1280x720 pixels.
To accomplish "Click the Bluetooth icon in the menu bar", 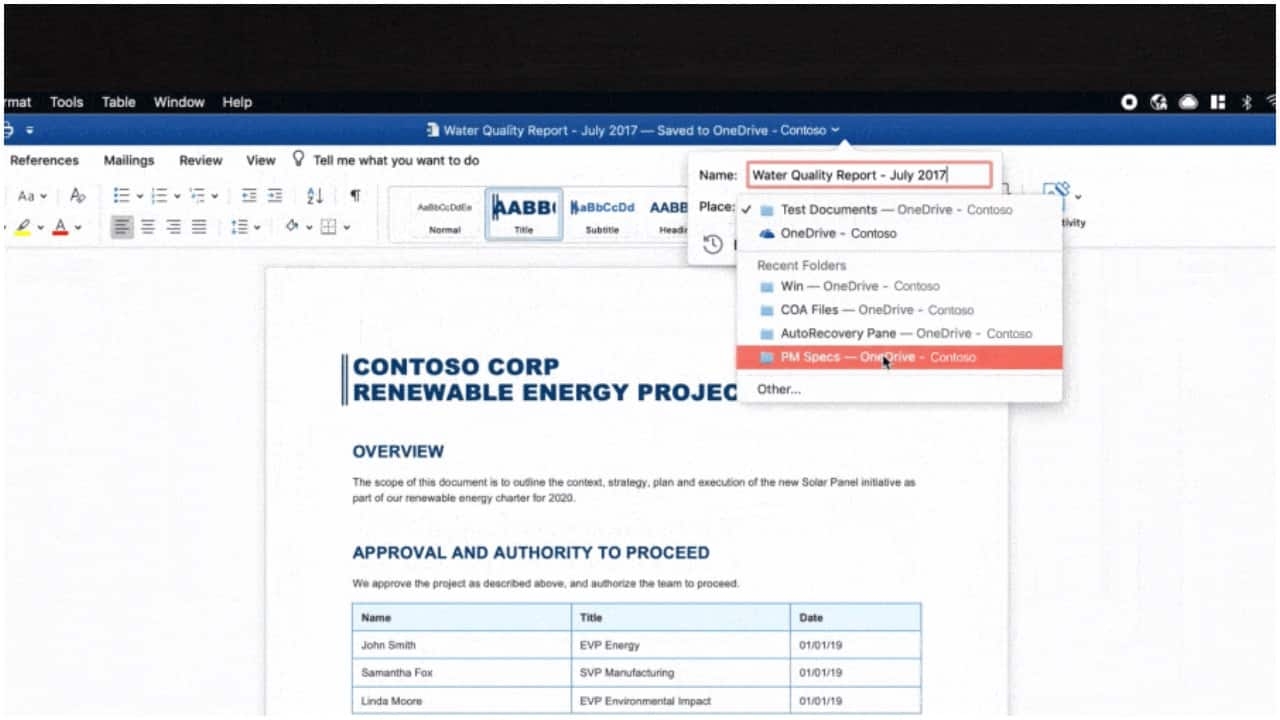I will point(1246,102).
